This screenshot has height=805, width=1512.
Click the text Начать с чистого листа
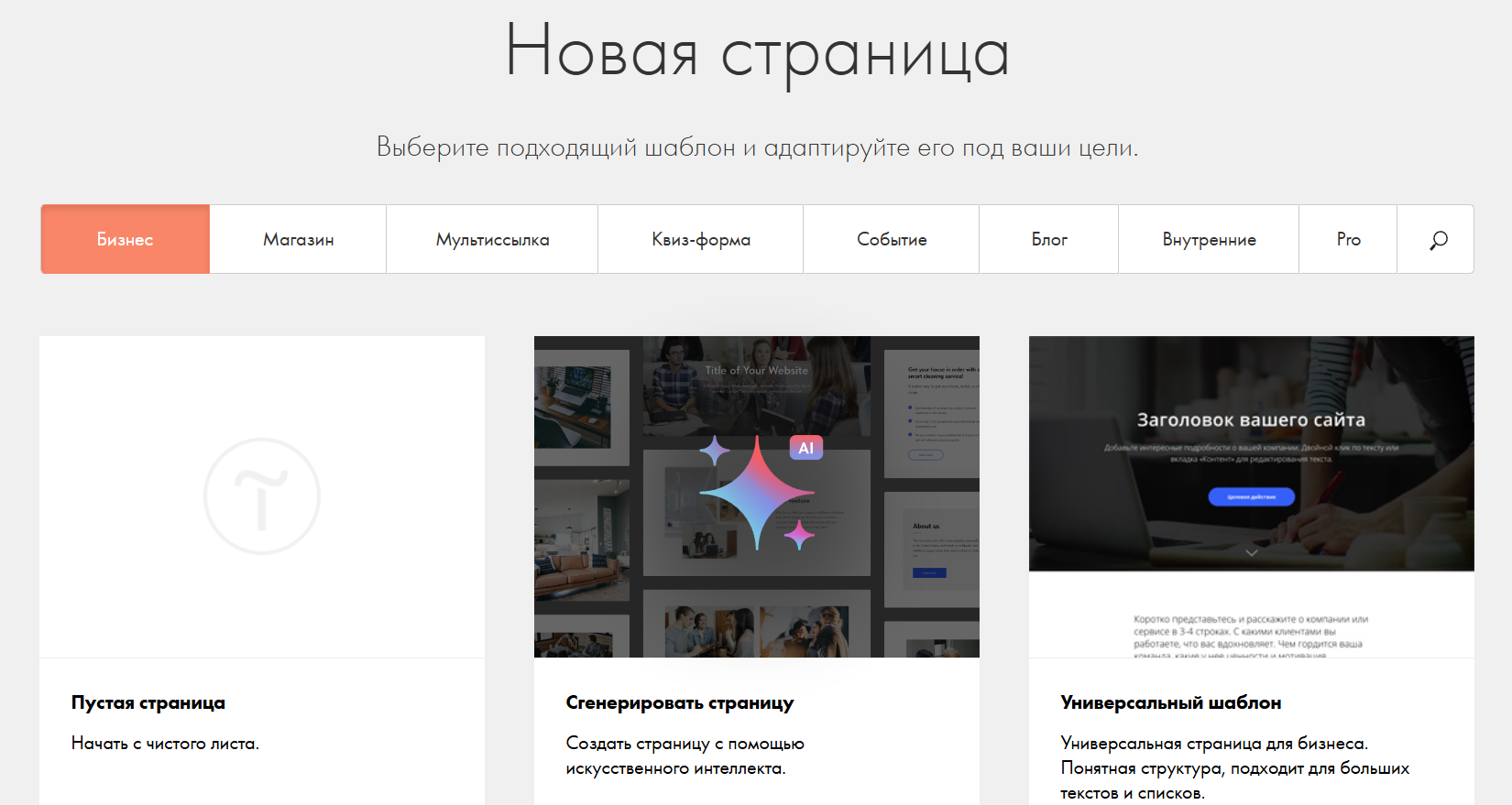coord(165,744)
